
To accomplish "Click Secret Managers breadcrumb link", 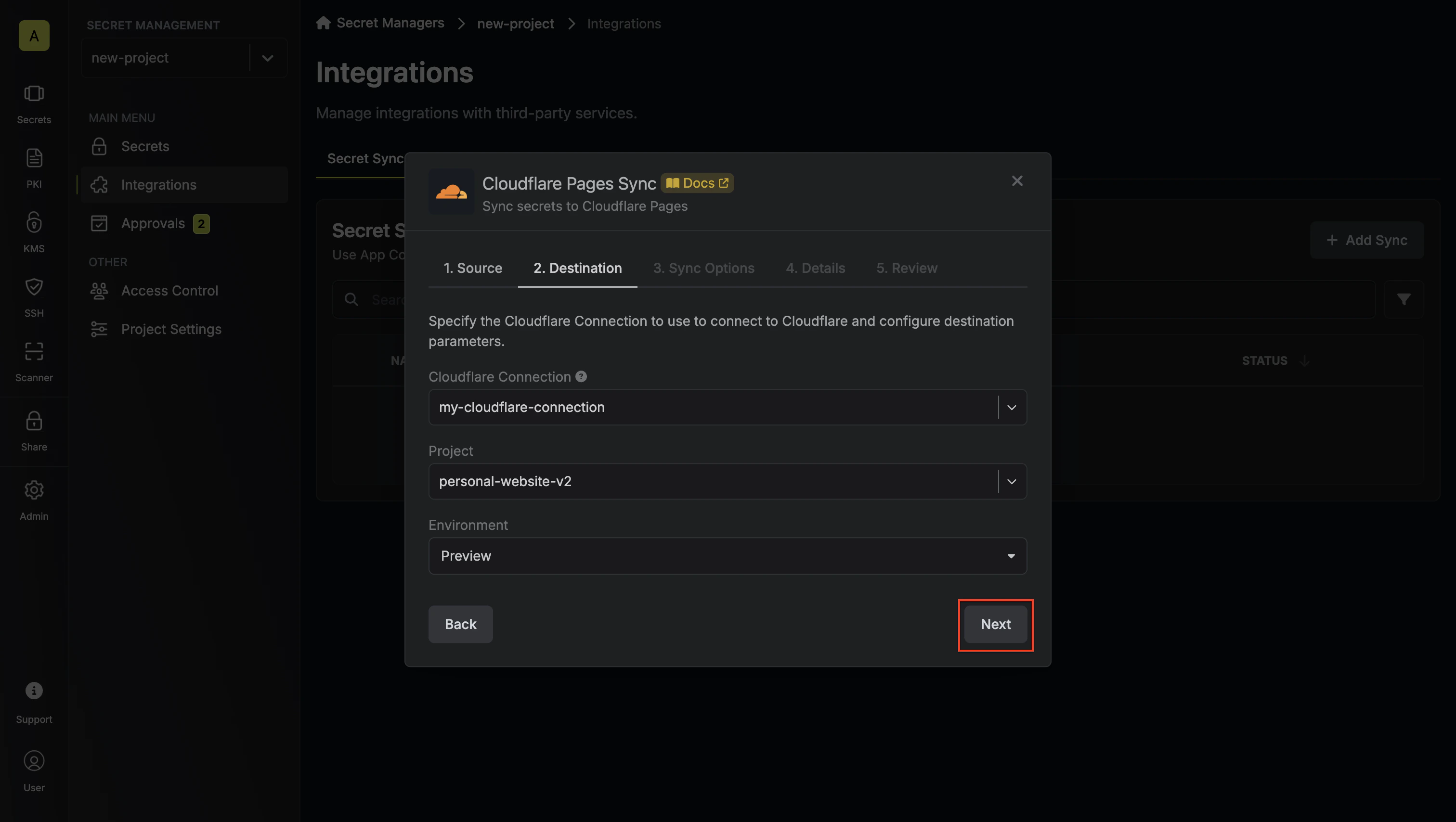I will coord(390,23).
